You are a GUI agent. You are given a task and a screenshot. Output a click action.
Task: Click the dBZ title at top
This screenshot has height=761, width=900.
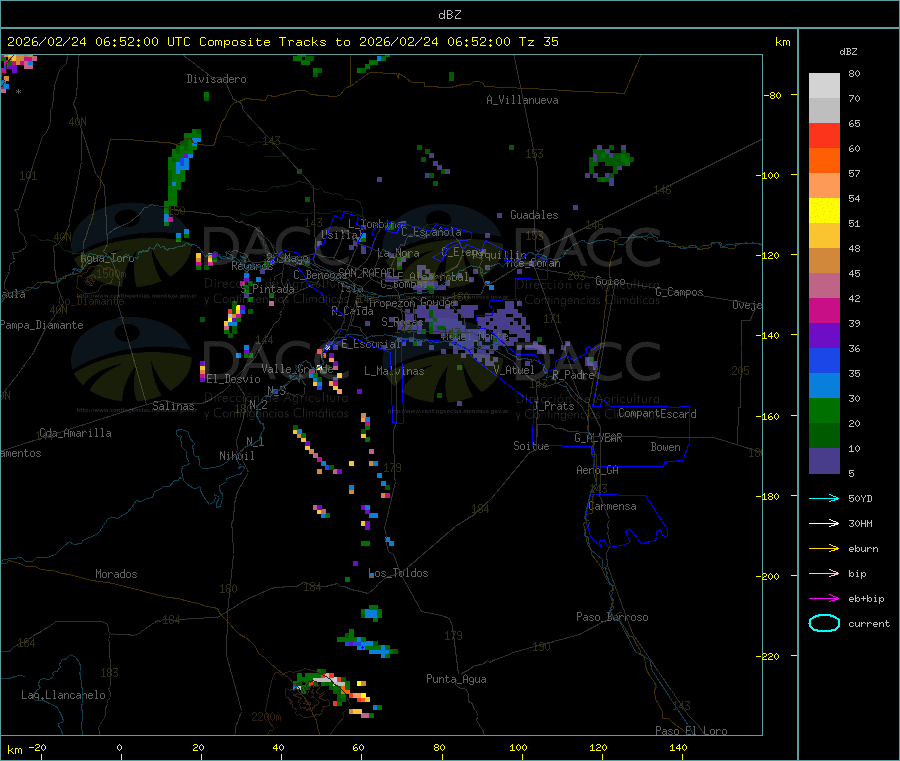449,15
